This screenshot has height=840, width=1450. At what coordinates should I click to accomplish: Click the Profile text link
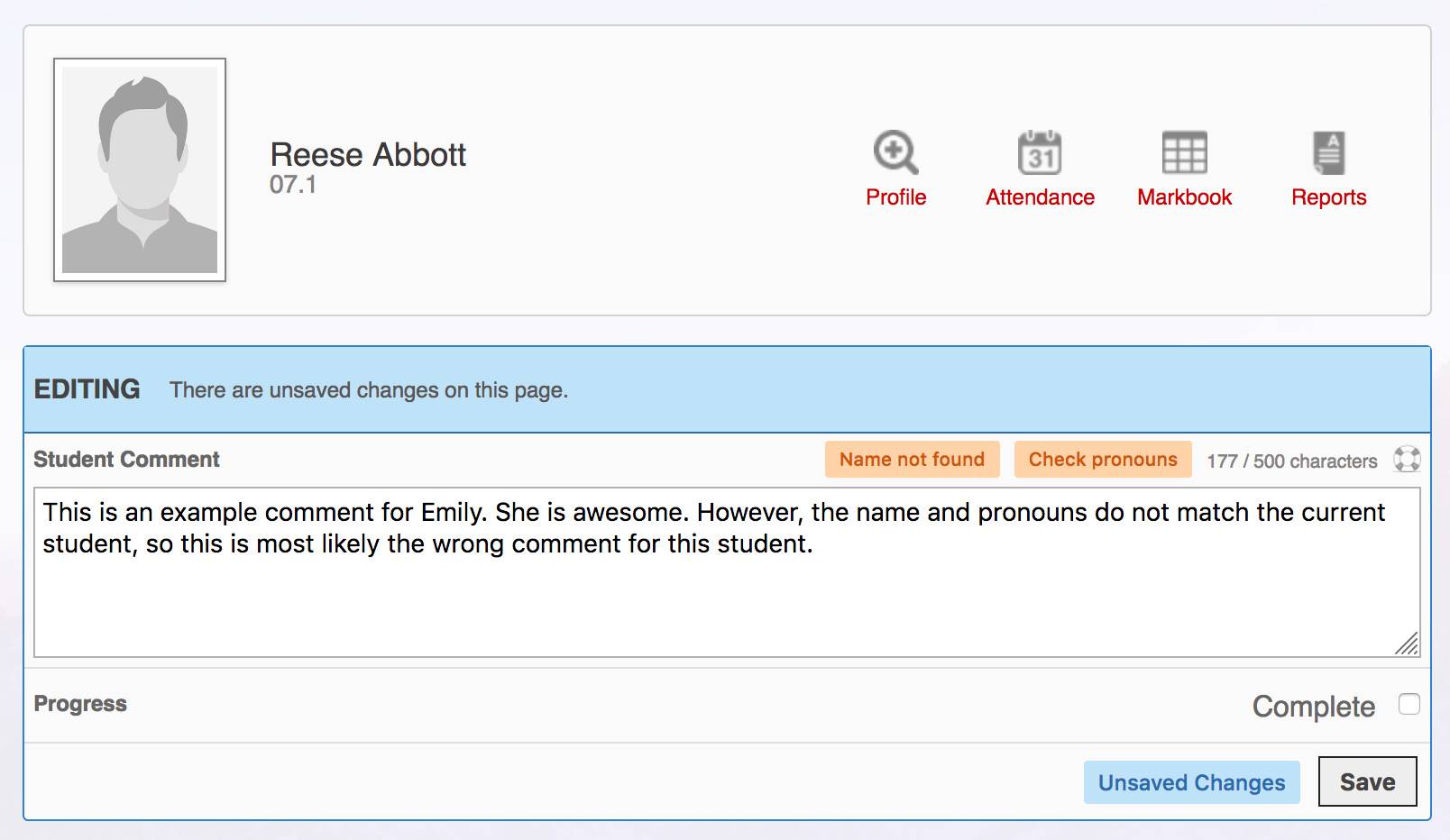pos(895,197)
